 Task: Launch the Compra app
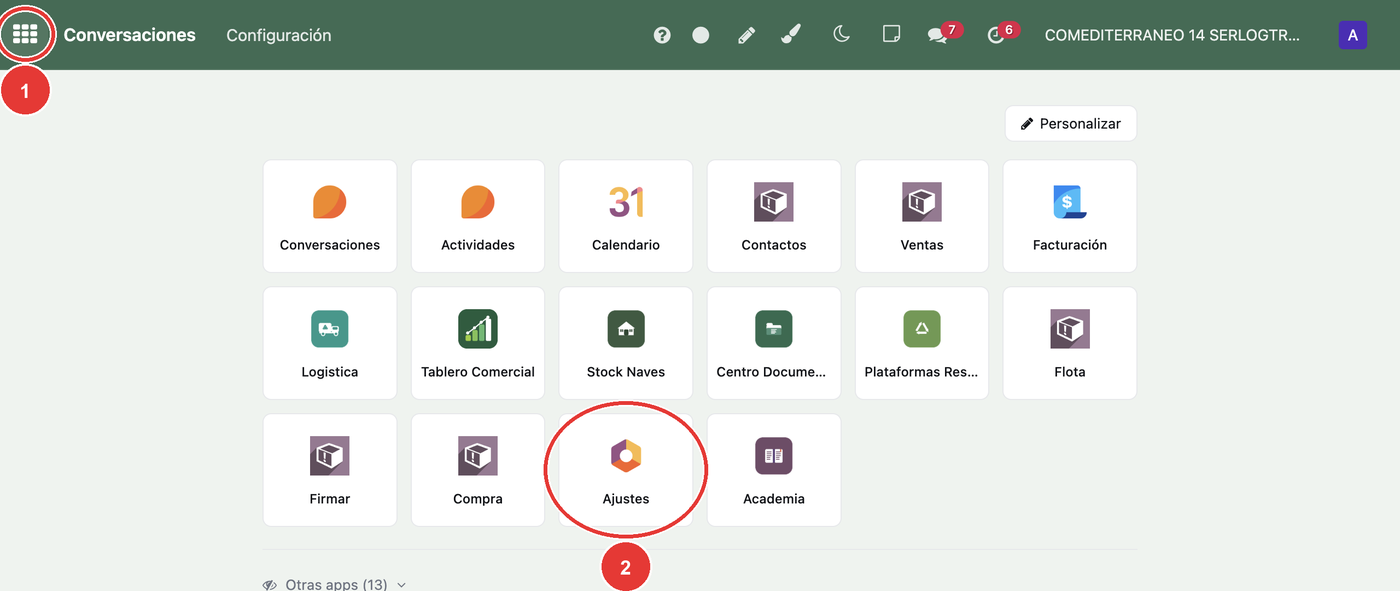478,470
